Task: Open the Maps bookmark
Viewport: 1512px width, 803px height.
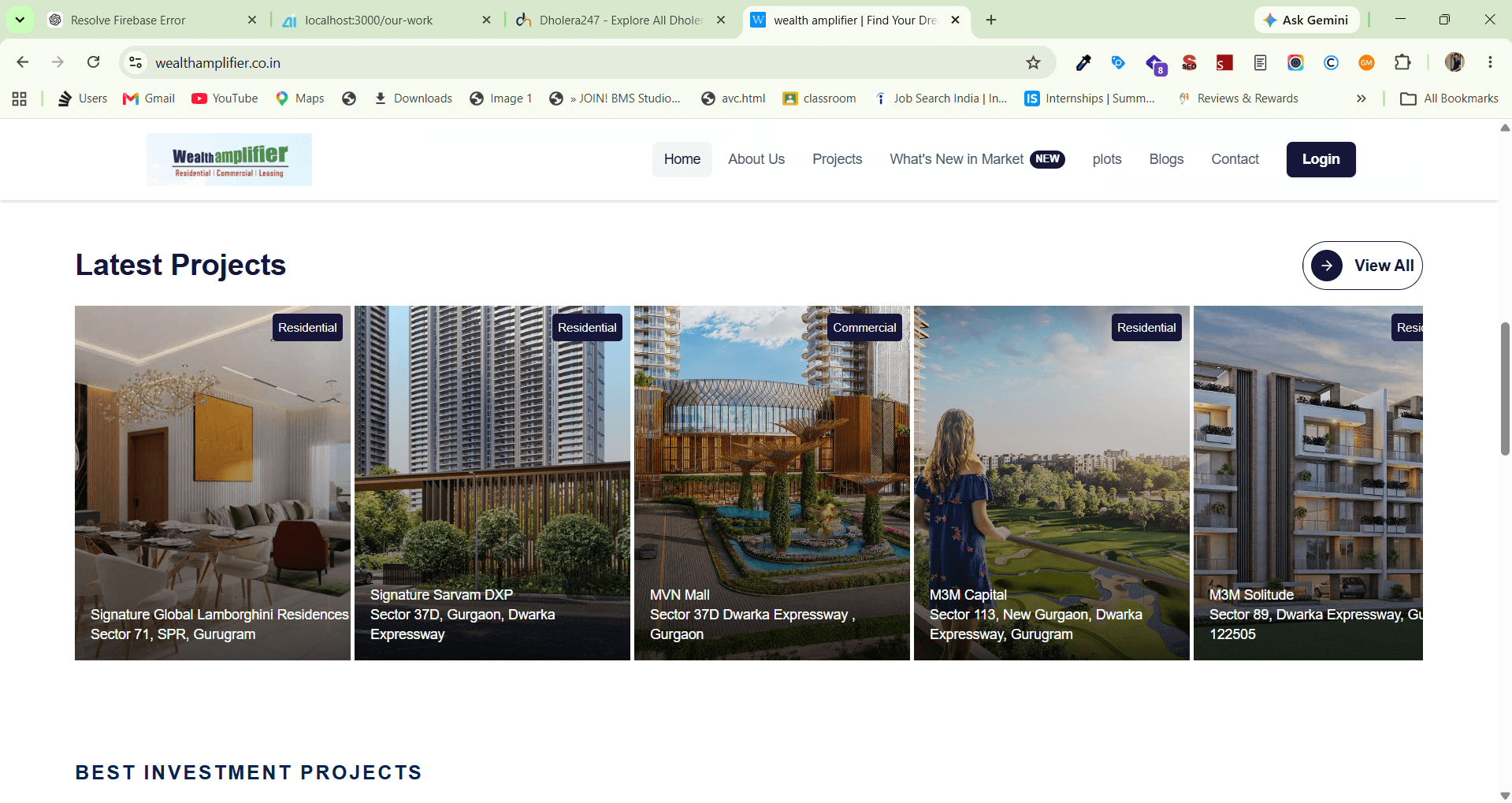Action: pos(299,99)
